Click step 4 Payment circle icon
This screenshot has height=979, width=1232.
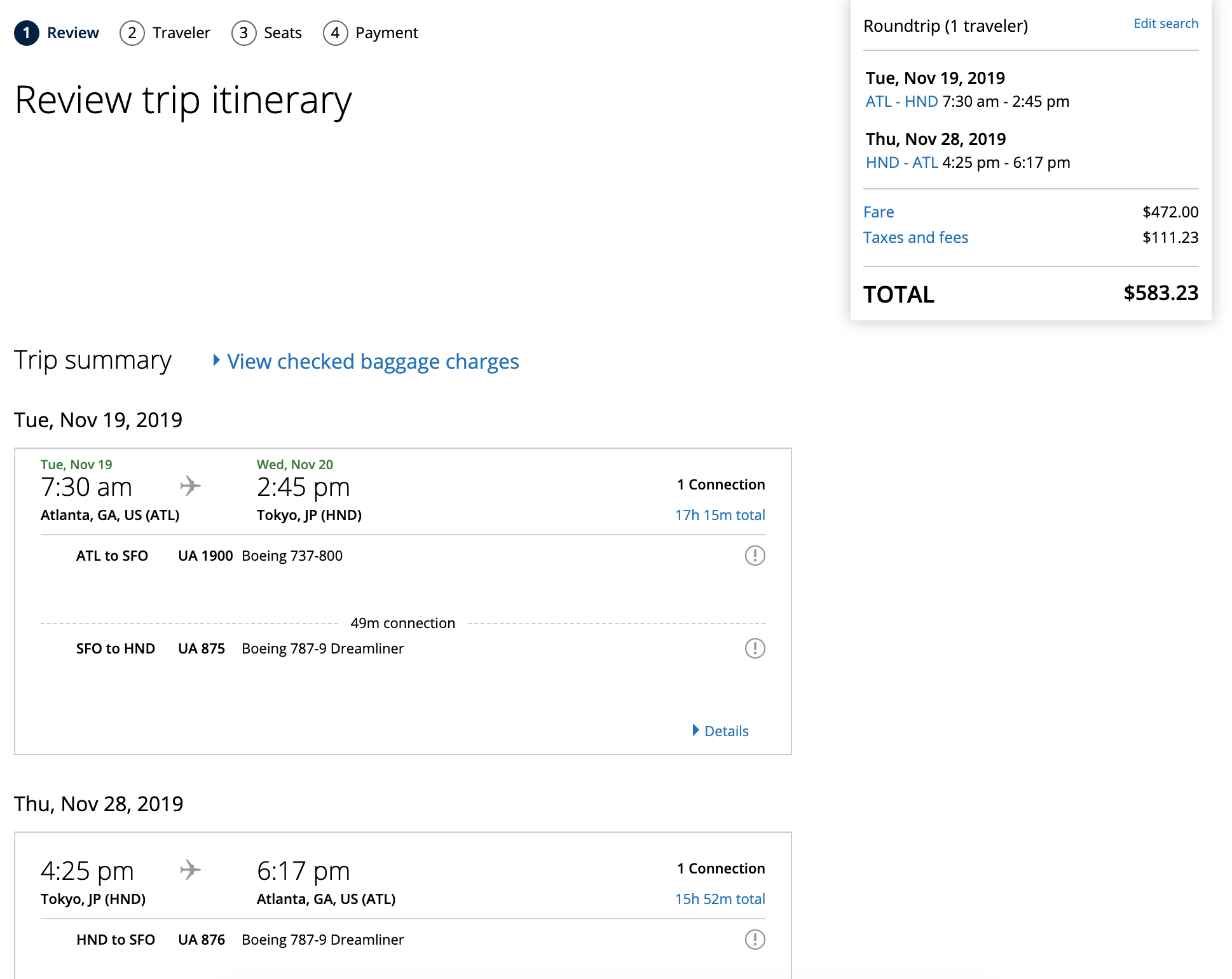335,33
